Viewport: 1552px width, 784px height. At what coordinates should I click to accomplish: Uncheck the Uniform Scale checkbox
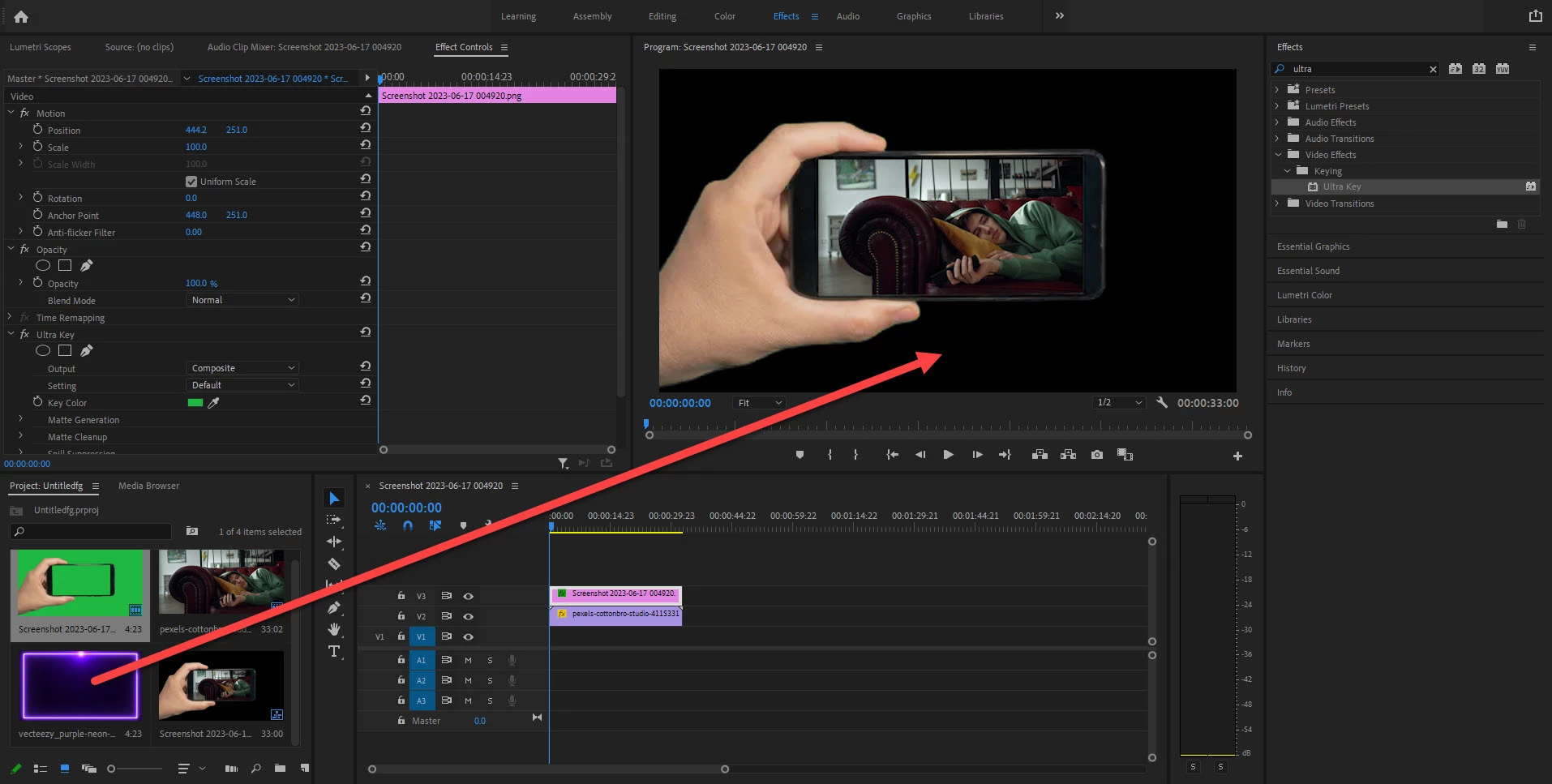point(191,182)
